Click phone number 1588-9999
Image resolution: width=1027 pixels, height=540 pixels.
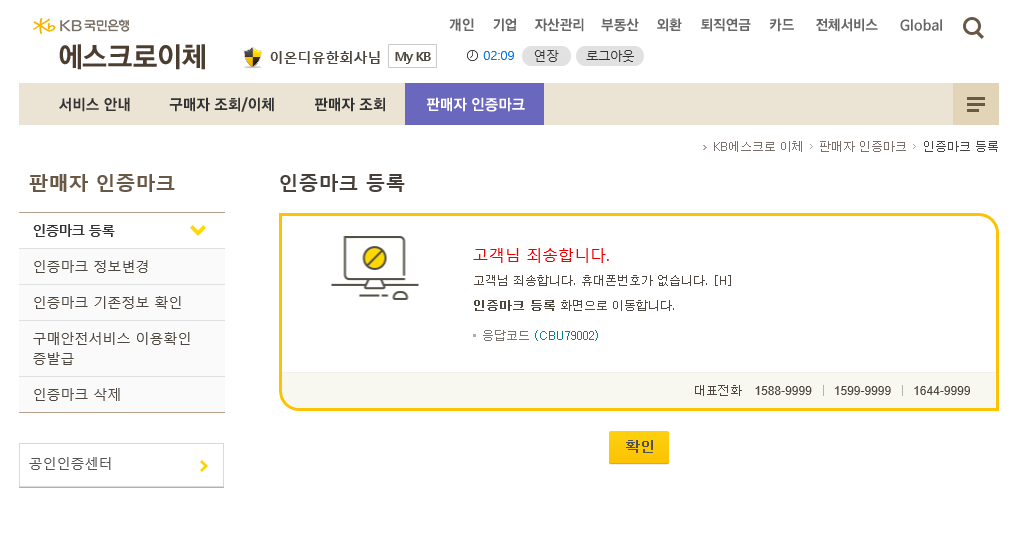[x=783, y=391]
